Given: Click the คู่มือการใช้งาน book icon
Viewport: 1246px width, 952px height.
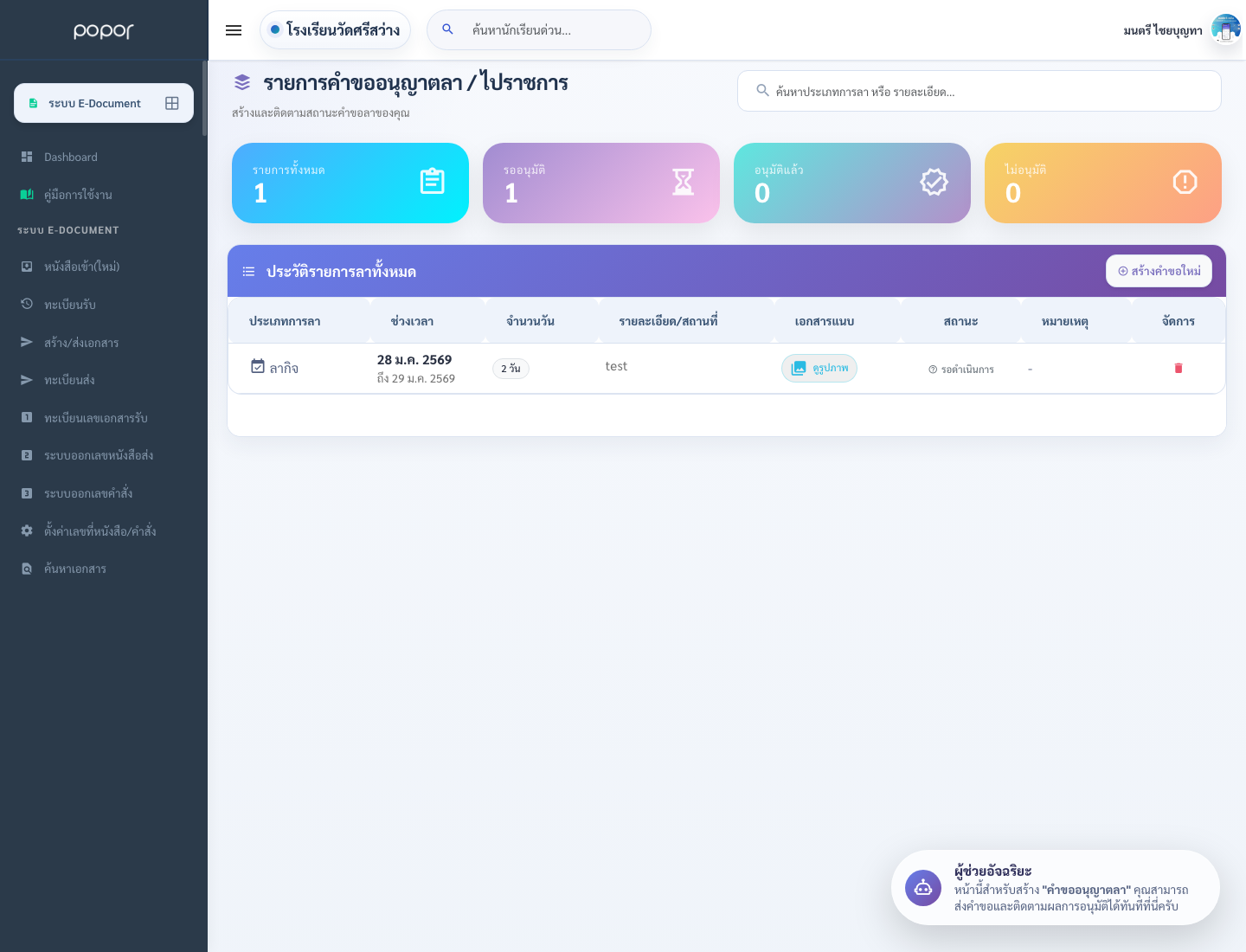Looking at the screenshot, I should 27,195.
